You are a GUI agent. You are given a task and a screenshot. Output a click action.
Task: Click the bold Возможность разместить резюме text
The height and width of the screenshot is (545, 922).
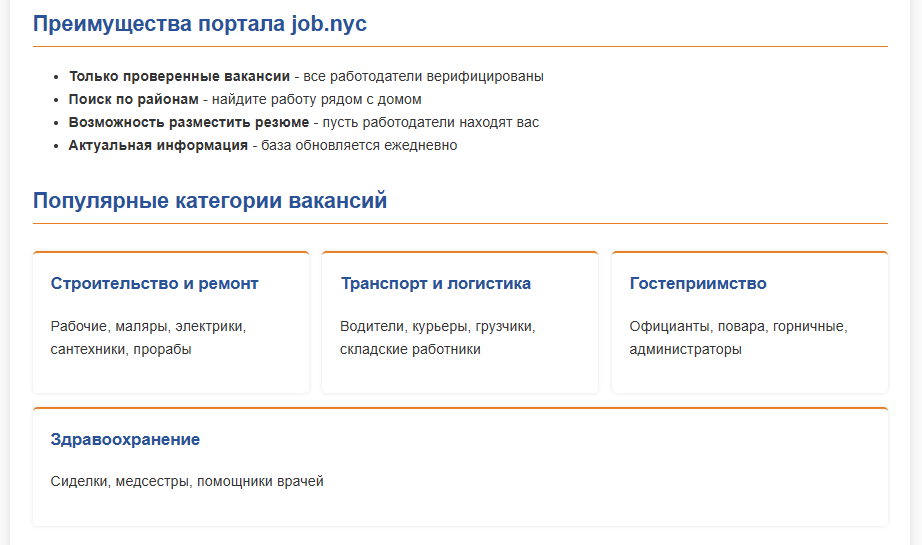click(x=189, y=122)
